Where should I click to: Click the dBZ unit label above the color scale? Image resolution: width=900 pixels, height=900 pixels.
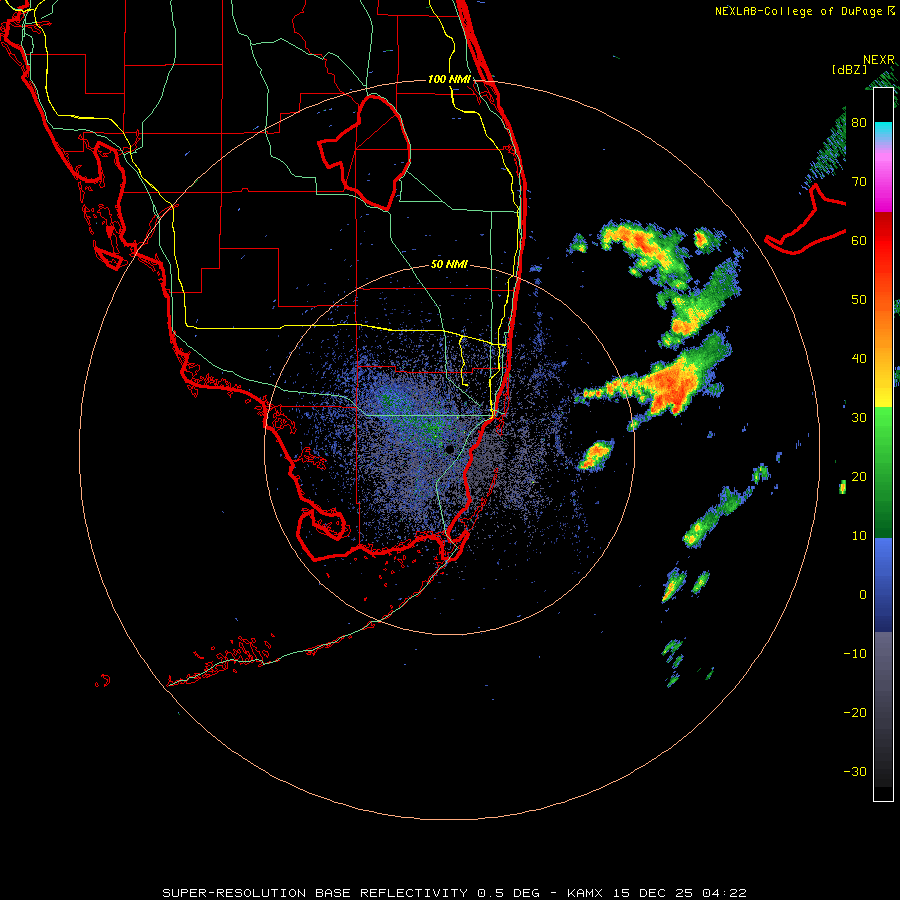pos(849,70)
